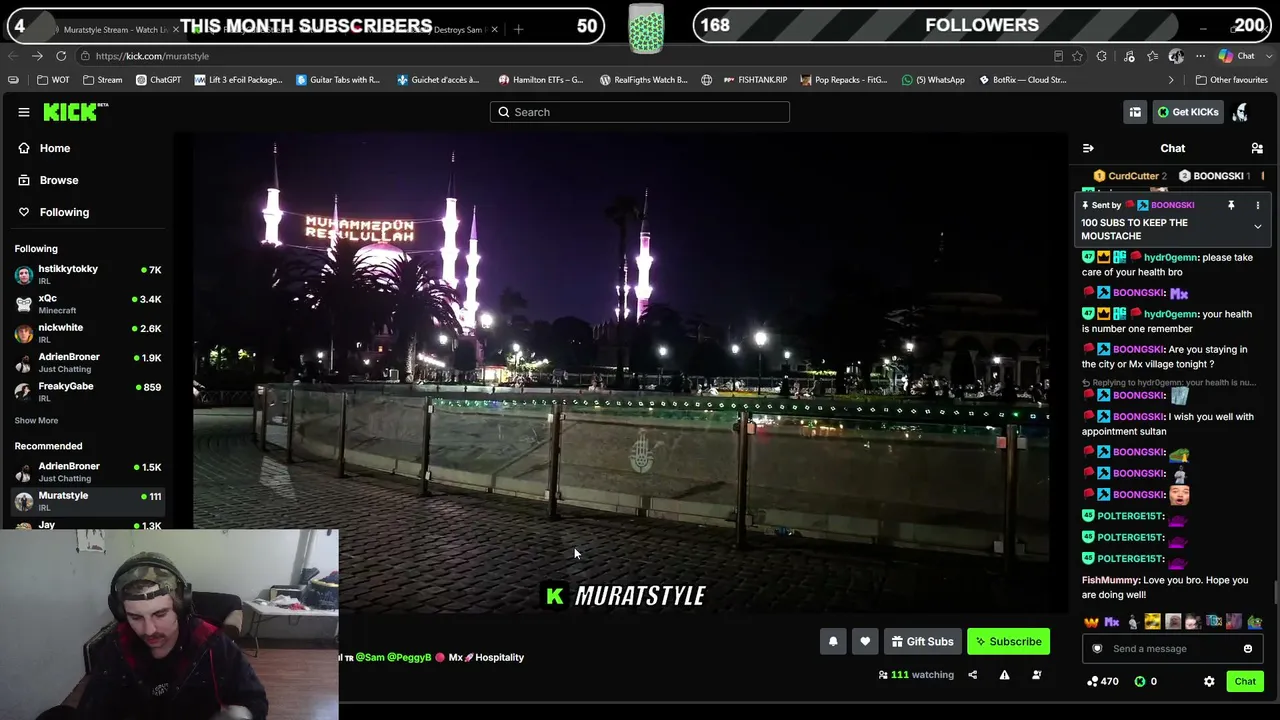Click the Get KICKs button
Image resolution: width=1280 pixels, height=720 pixels.
coord(1188,112)
